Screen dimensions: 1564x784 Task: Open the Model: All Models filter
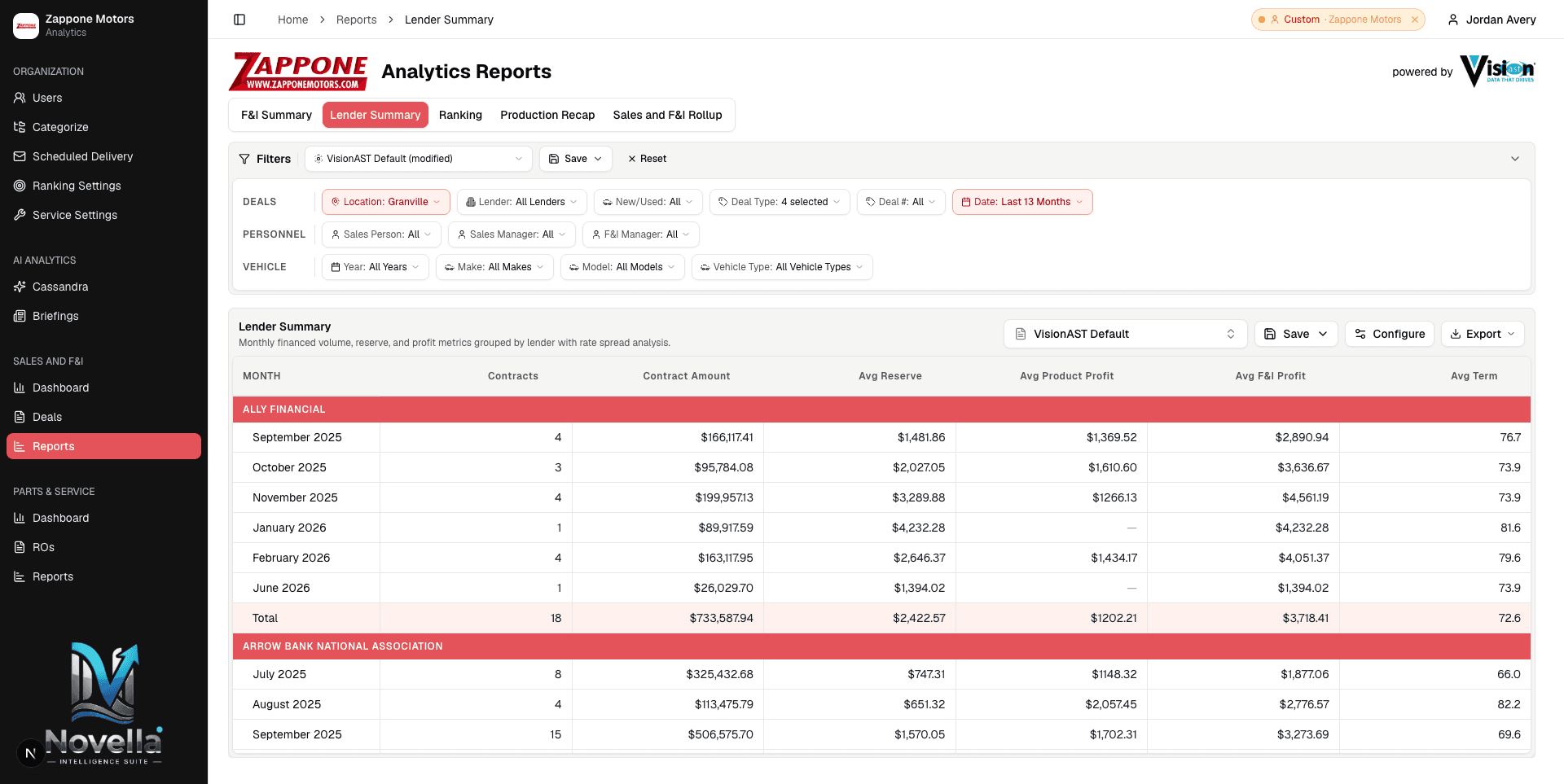[622, 267]
